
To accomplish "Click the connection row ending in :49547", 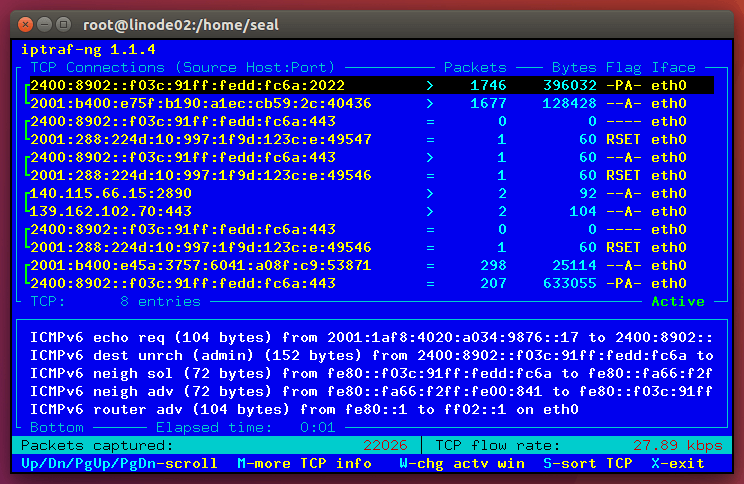I will coord(200,139).
